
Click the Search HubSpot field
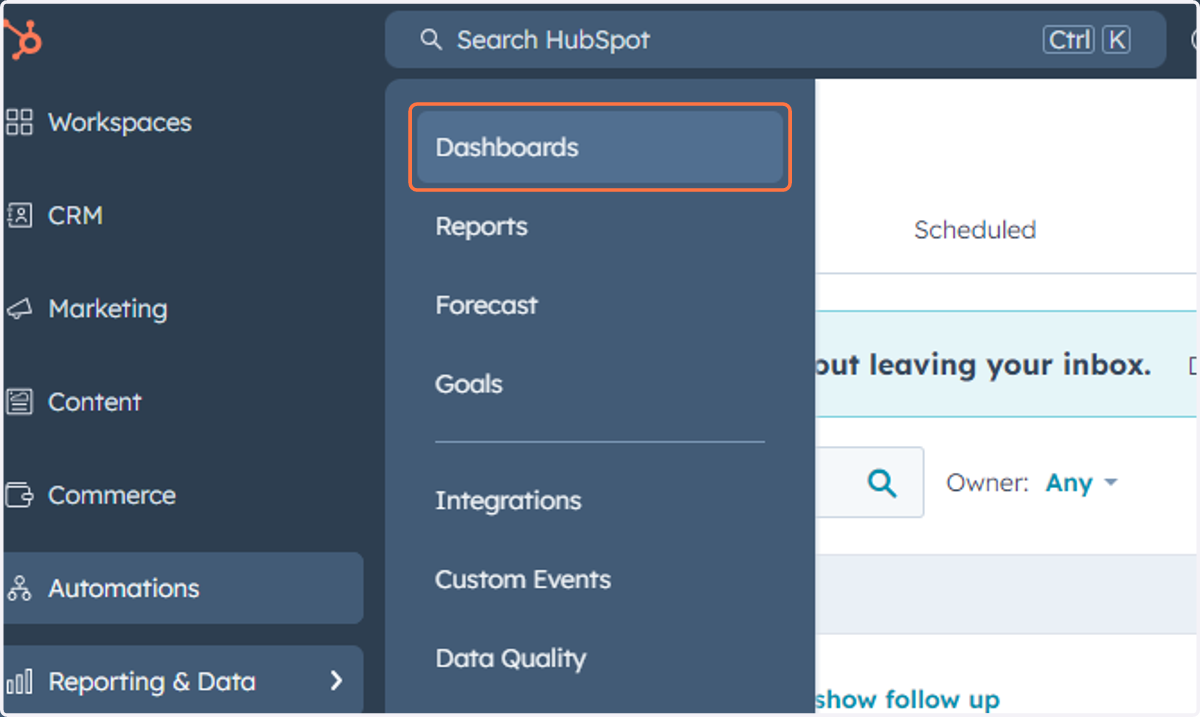pos(775,40)
